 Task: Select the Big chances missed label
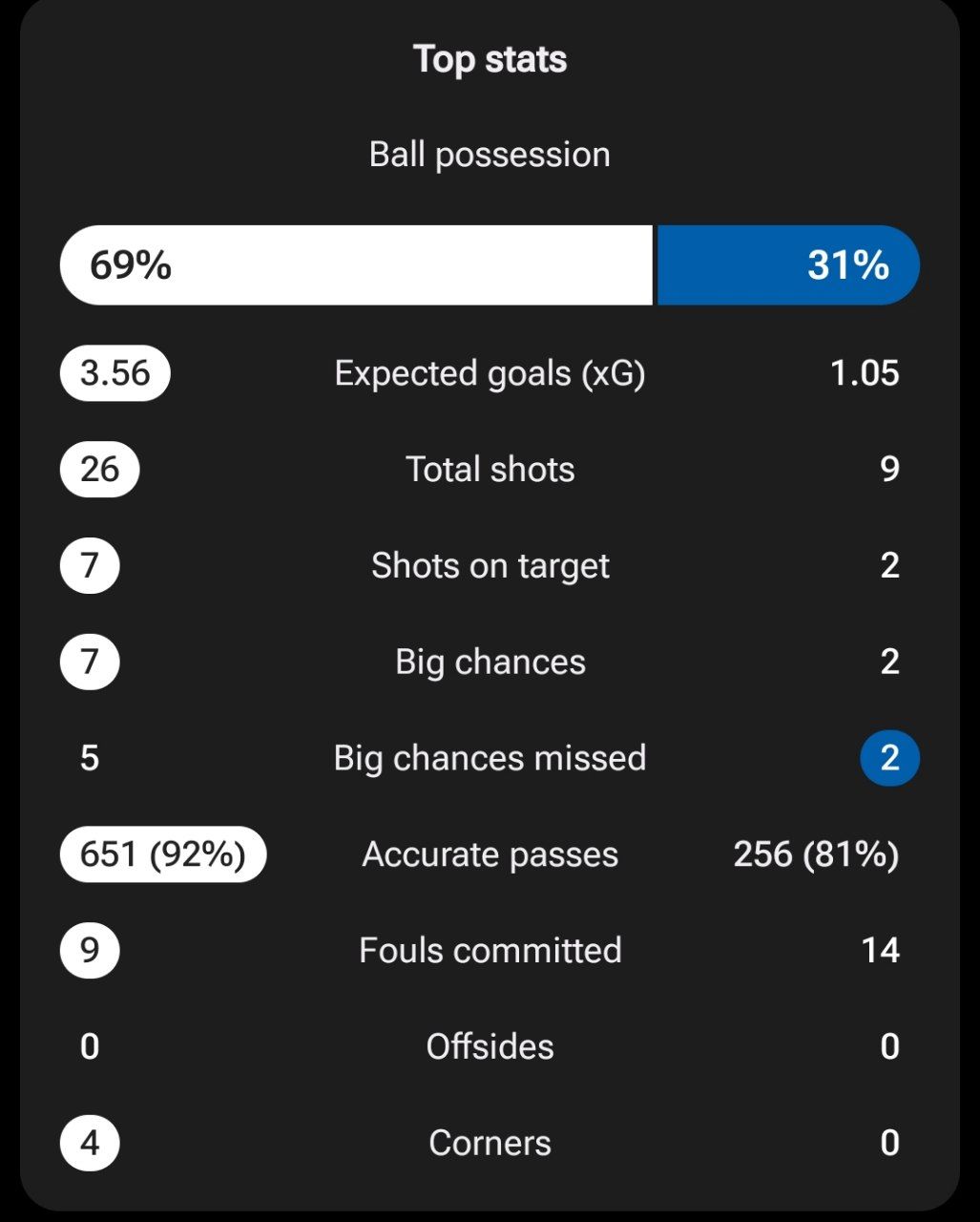pyautogui.click(x=490, y=759)
